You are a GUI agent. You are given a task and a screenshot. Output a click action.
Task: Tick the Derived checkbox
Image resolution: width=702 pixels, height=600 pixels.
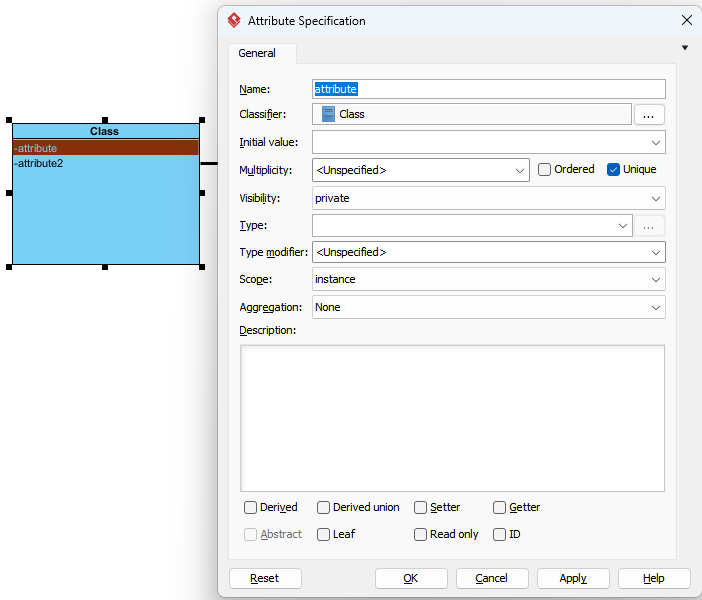(x=250, y=507)
